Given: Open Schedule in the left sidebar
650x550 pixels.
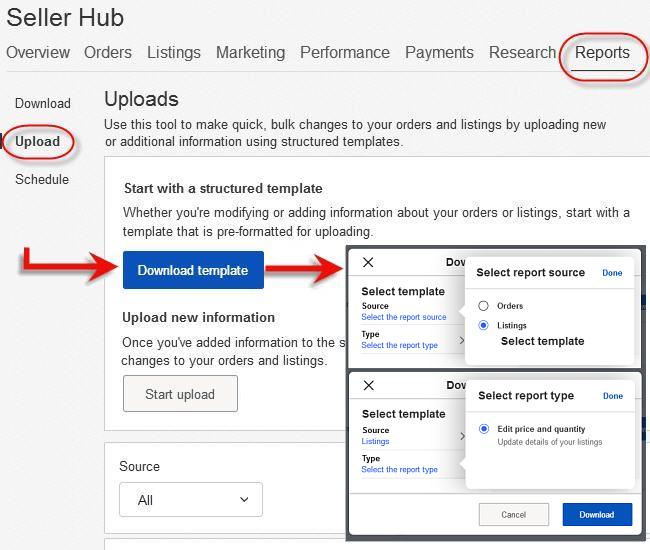Looking at the screenshot, I should 42,179.
